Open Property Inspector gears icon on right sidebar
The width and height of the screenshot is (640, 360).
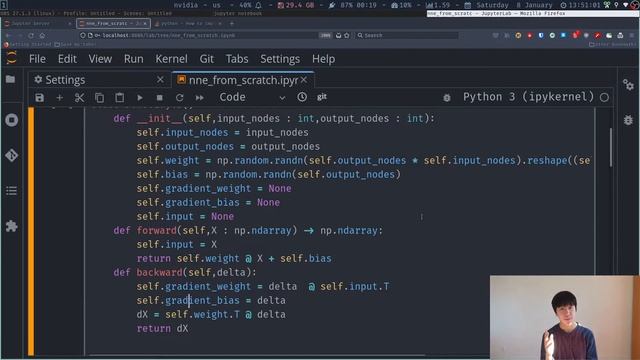pos(628,84)
